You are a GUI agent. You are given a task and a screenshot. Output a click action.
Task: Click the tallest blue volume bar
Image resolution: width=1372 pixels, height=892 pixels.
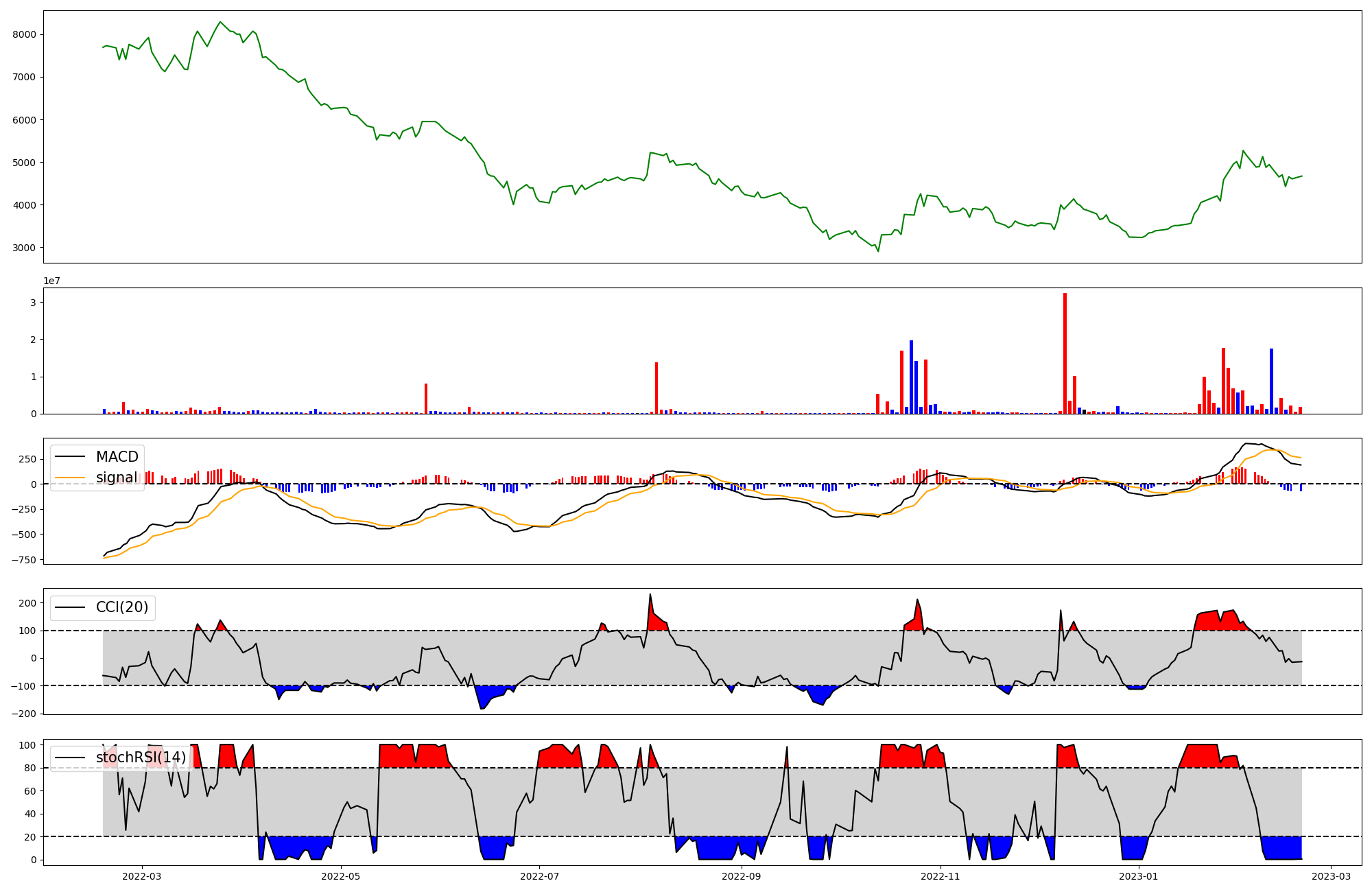[x=911, y=376]
